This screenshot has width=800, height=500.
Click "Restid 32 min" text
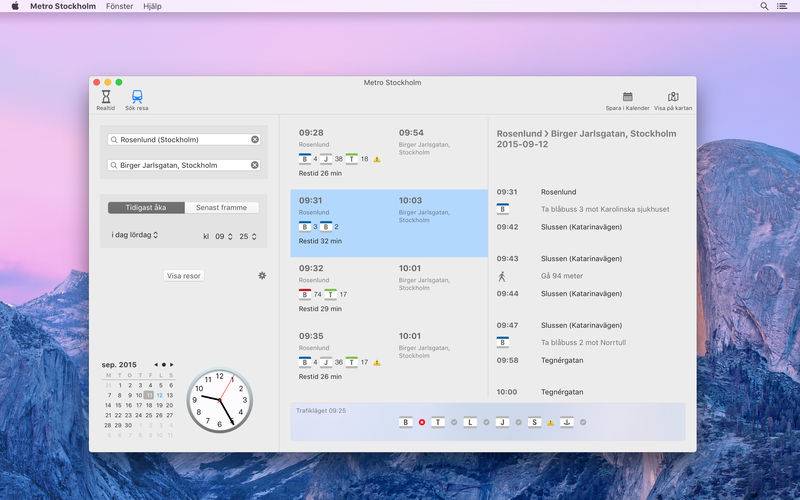click(x=320, y=241)
